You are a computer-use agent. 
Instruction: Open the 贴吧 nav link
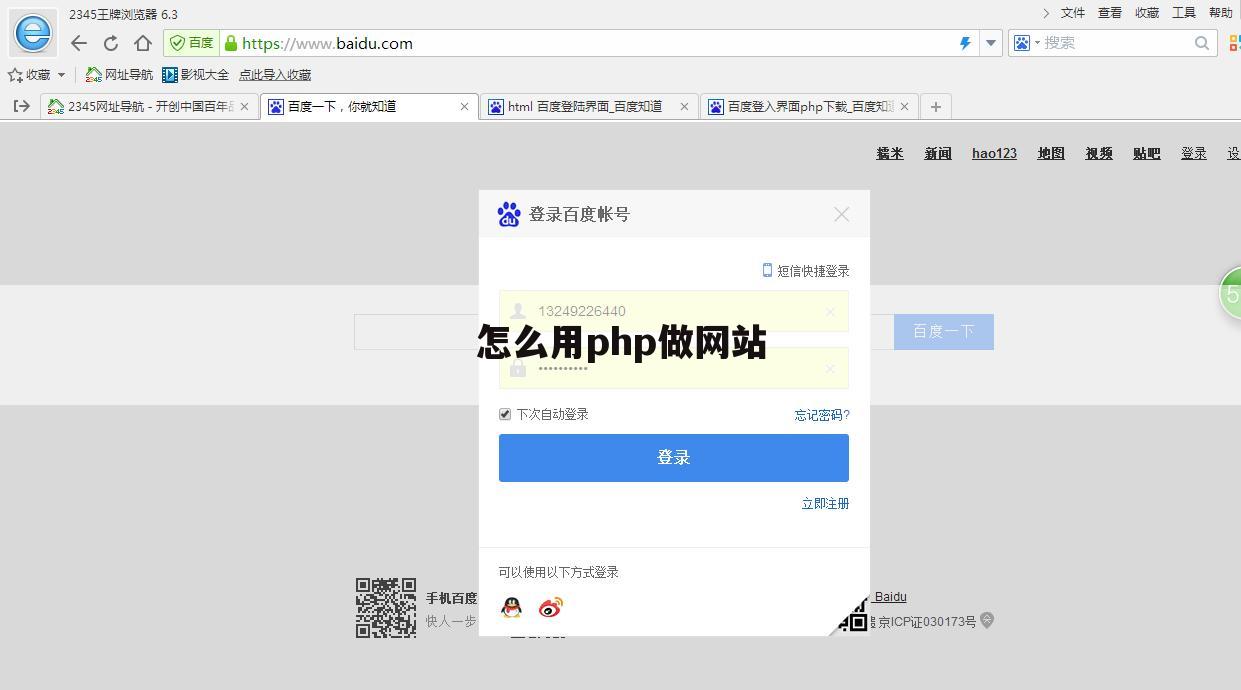(x=1147, y=153)
